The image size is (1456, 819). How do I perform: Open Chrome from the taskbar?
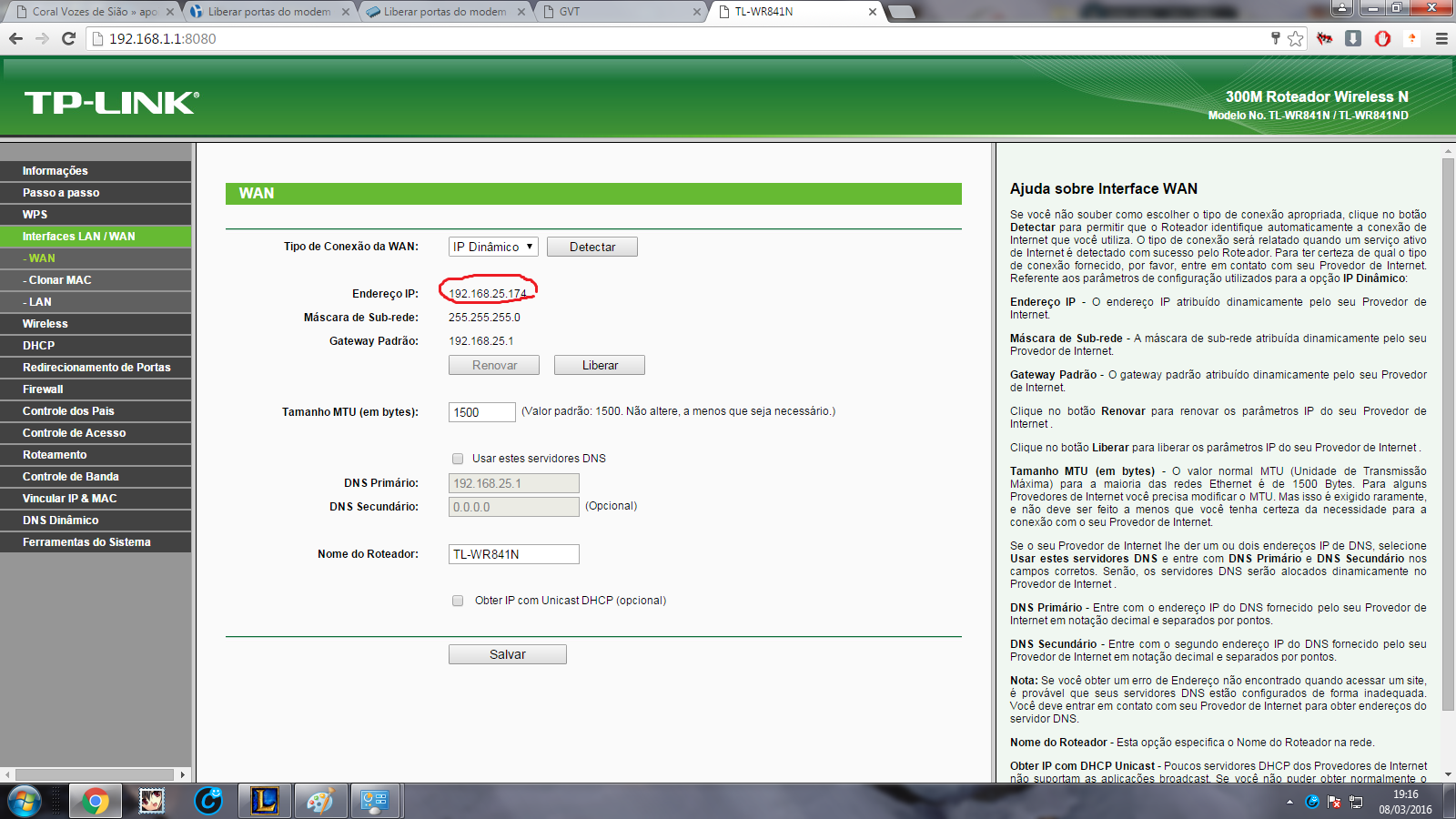(x=95, y=802)
